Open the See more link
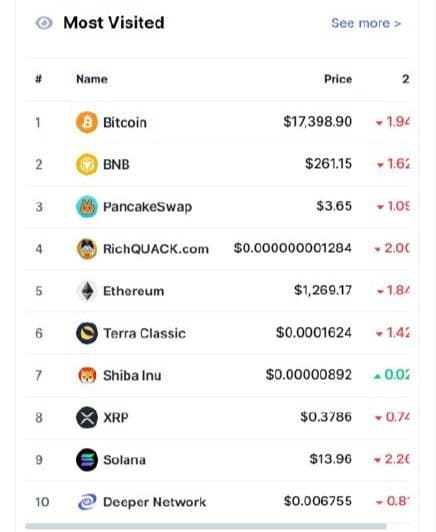 pos(366,23)
